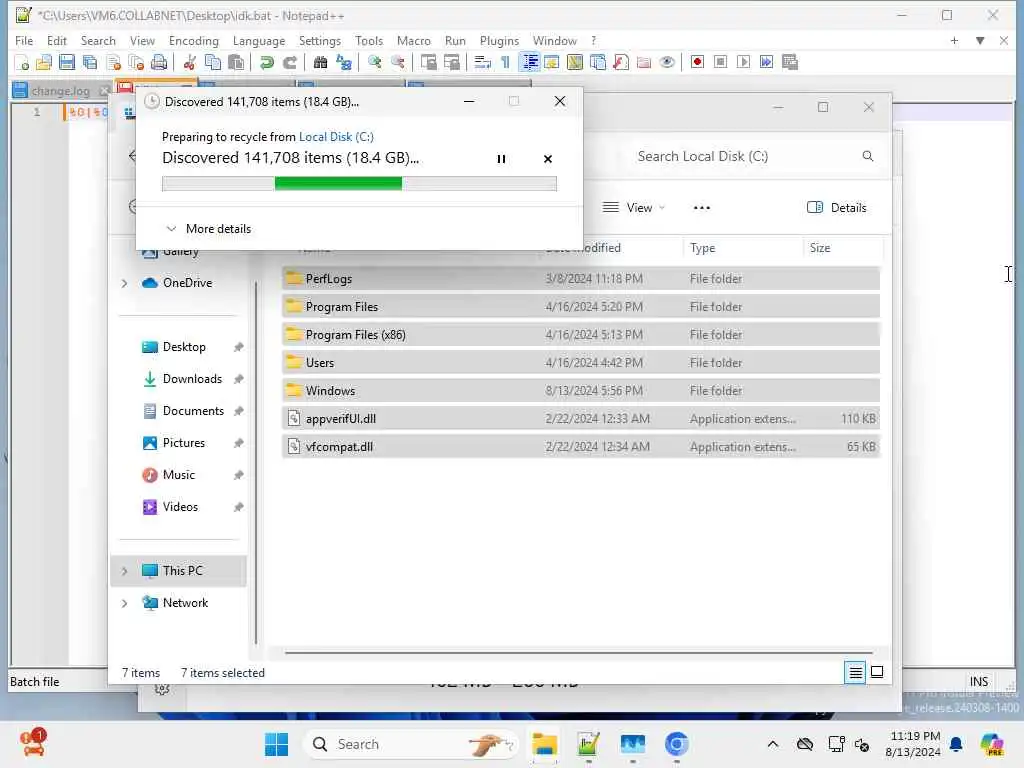1024x768 pixels.
Task: Open File Explorer from the taskbar
Action: tap(544, 744)
